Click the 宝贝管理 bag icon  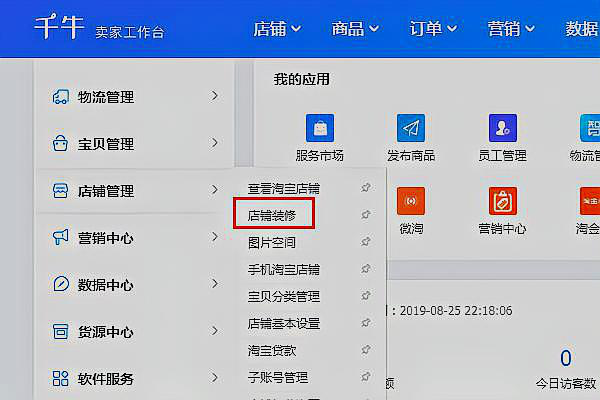click(60, 144)
